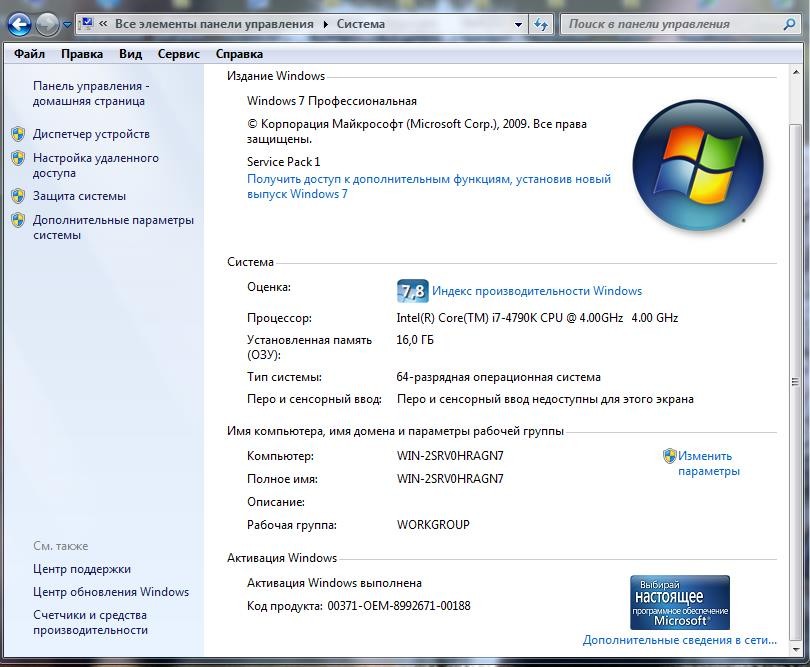Click shield icon next to Изменить параметры

pos(669,456)
